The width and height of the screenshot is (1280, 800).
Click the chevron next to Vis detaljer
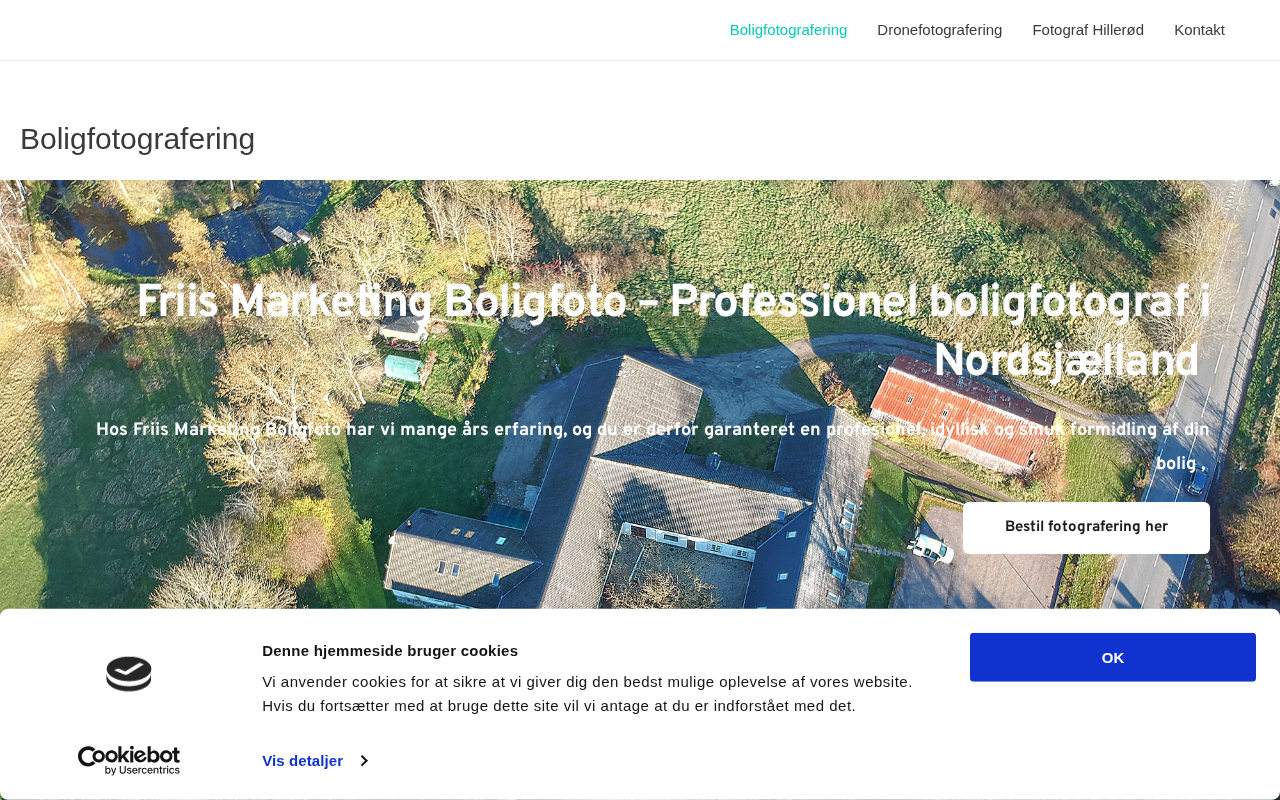coord(364,761)
